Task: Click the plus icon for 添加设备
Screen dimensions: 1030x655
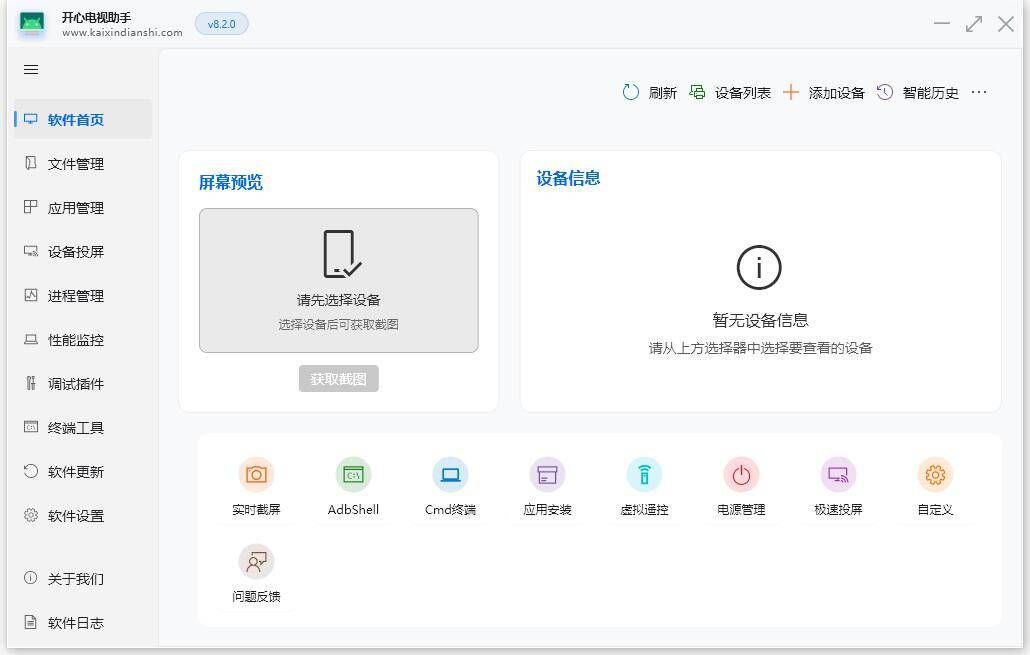Action: 791,92
